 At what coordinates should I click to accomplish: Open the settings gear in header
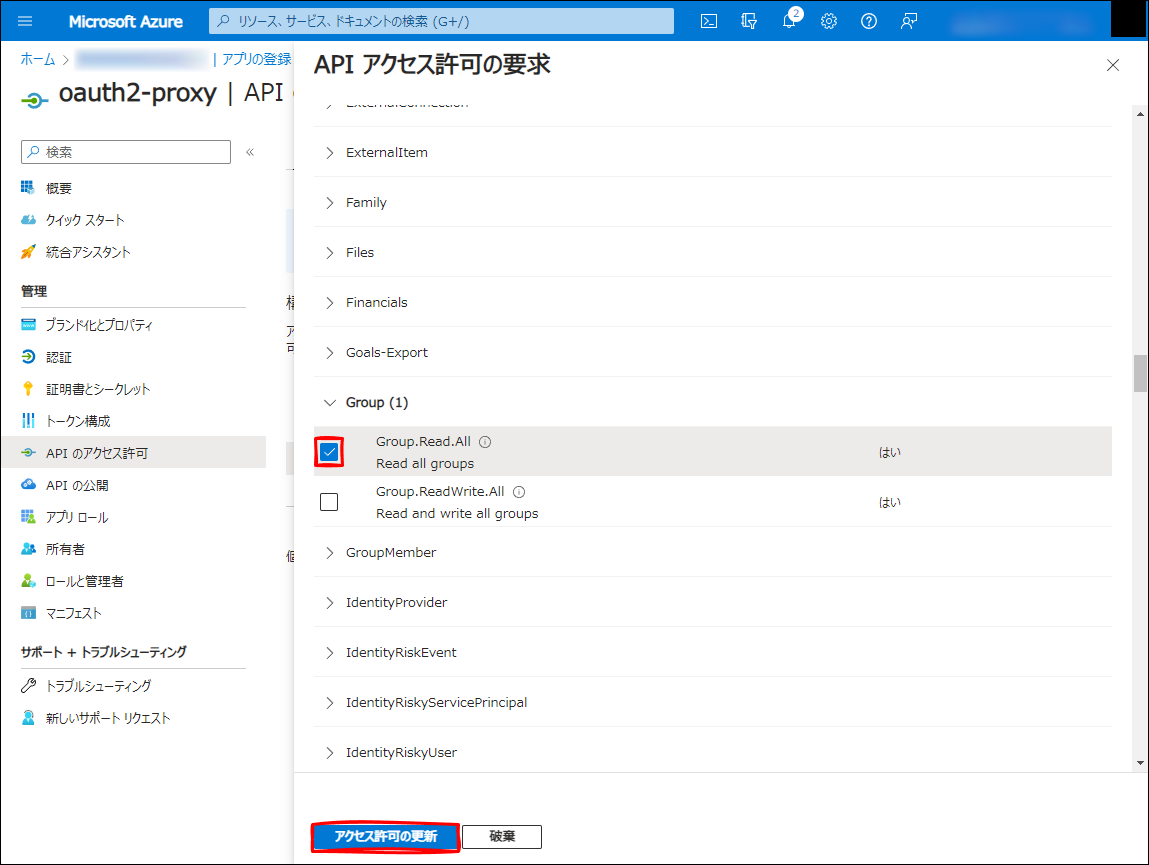[x=829, y=21]
